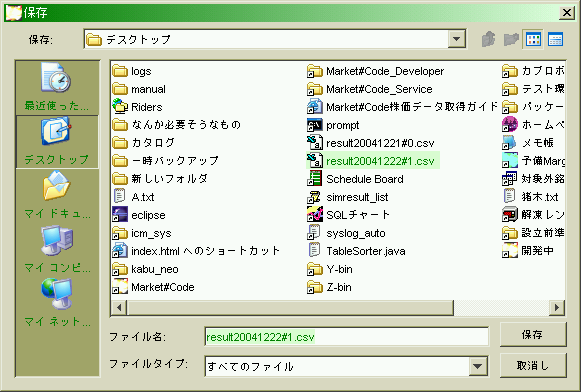Select the simresult_list shortcut icon
The width and height of the screenshot is (581, 392).
(315, 197)
